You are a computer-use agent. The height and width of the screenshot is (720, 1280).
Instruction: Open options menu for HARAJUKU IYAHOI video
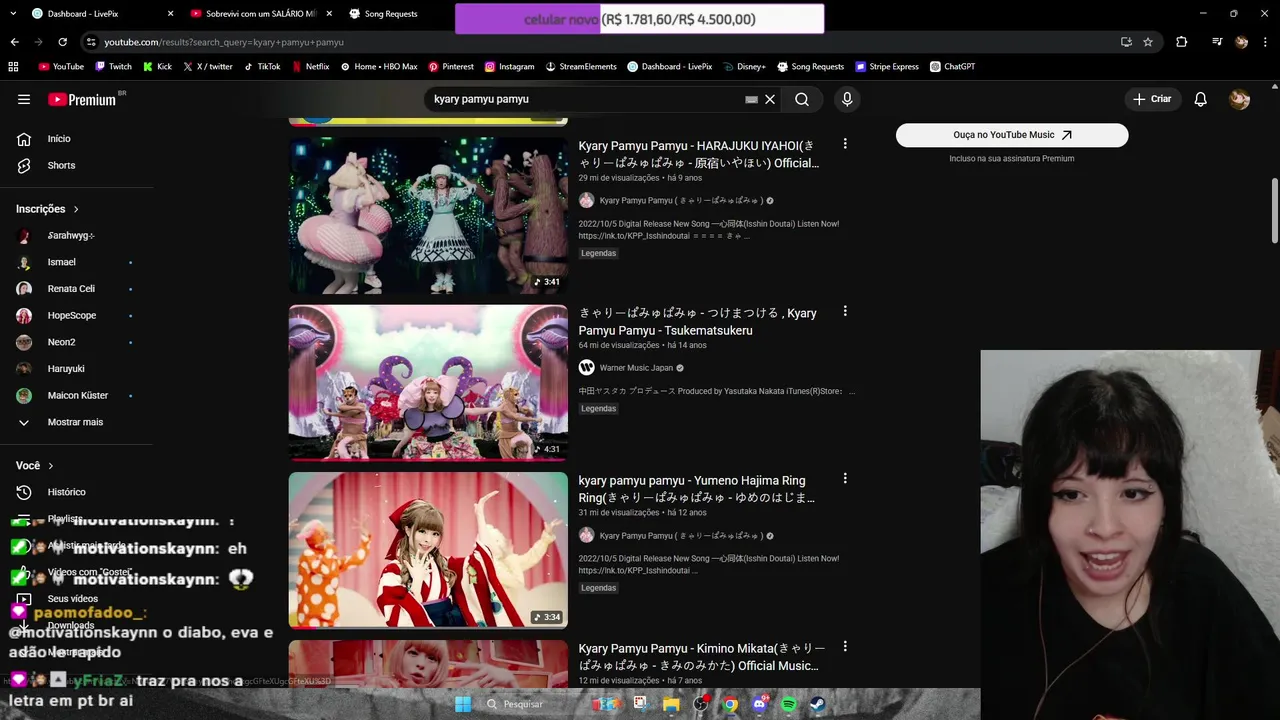pos(845,144)
